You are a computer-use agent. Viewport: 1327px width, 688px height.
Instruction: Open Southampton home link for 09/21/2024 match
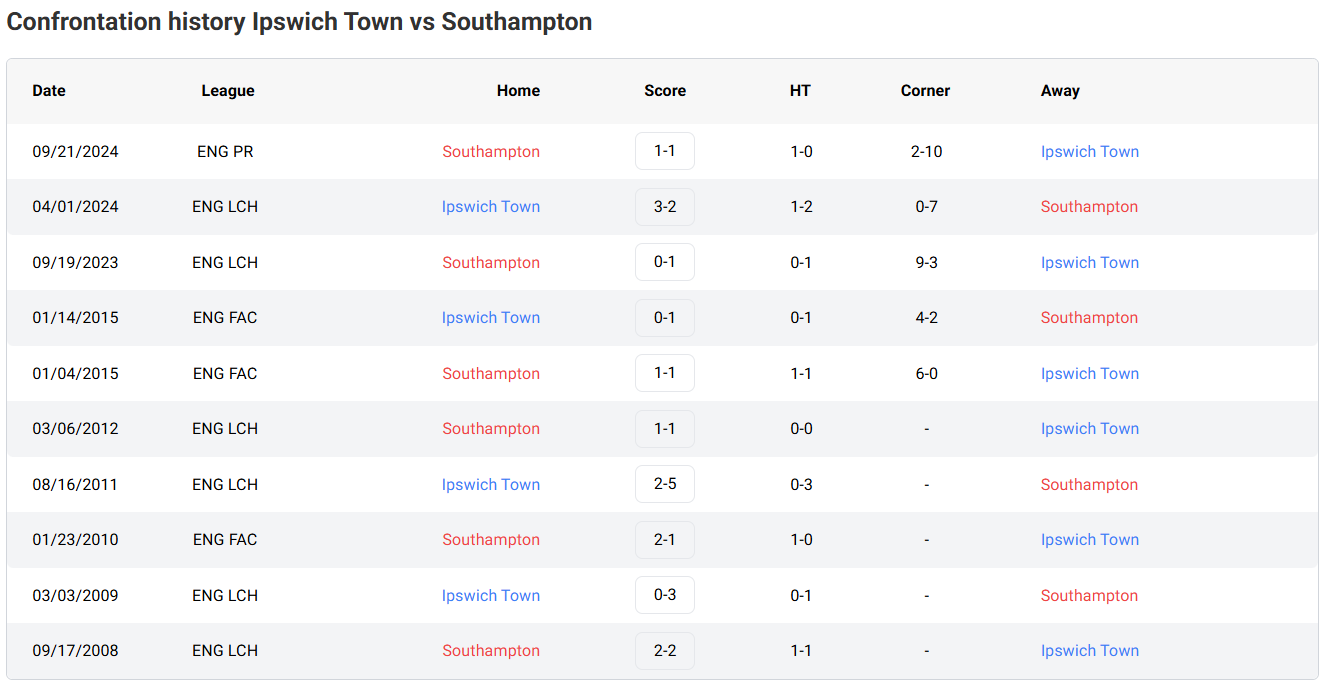tap(491, 152)
